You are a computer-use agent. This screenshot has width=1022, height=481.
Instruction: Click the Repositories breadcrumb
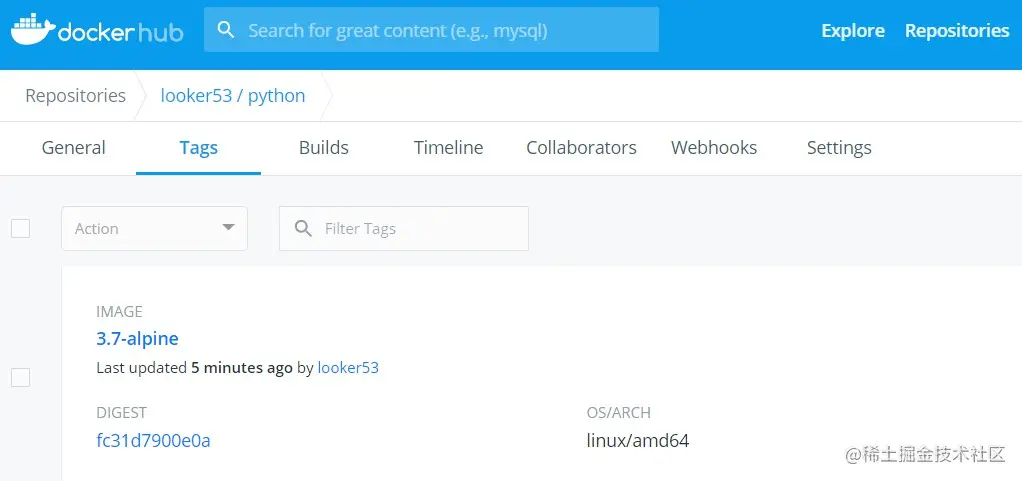(76, 96)
